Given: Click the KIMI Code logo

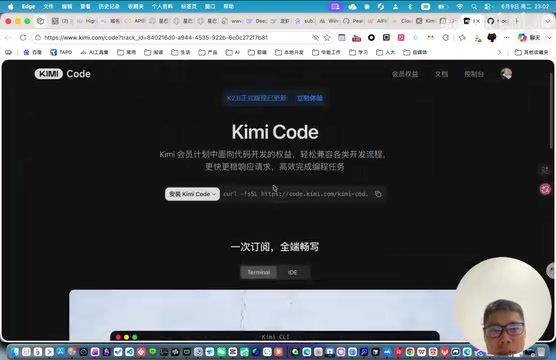Looking at the screenshot, I should coord(63,74).
